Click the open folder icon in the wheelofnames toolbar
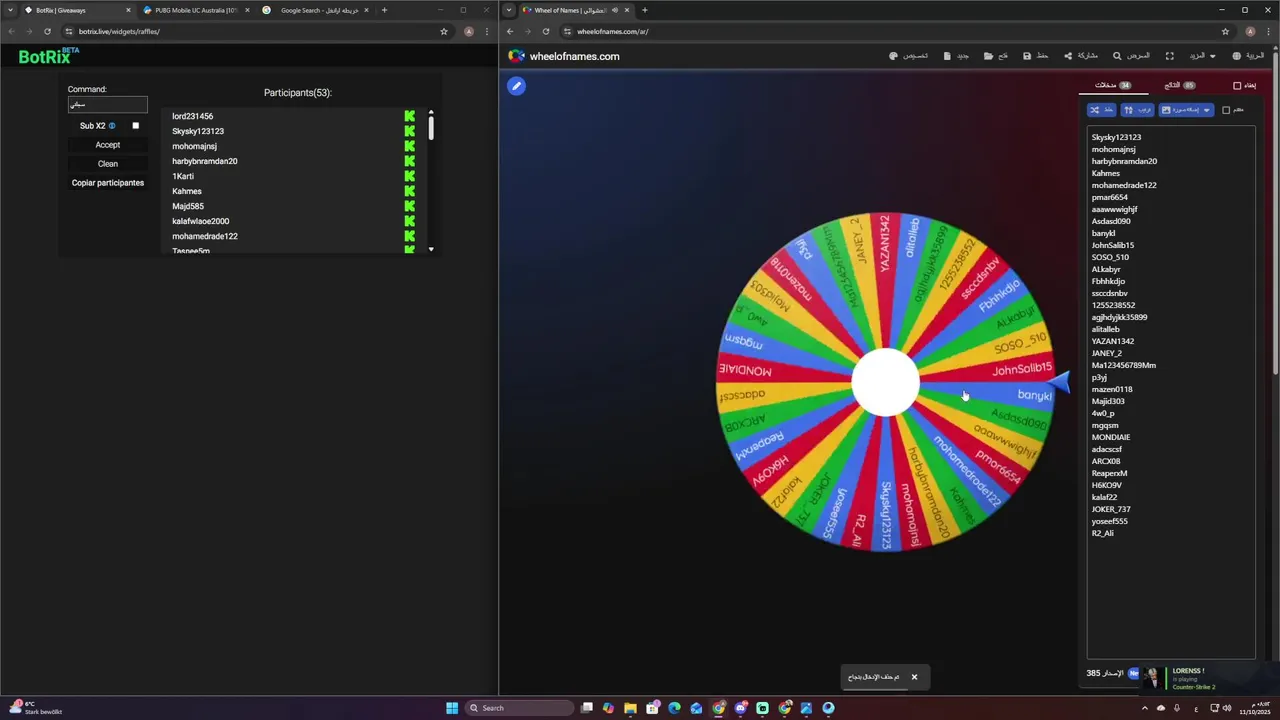The image size is (1280, 720). [988, 56]
